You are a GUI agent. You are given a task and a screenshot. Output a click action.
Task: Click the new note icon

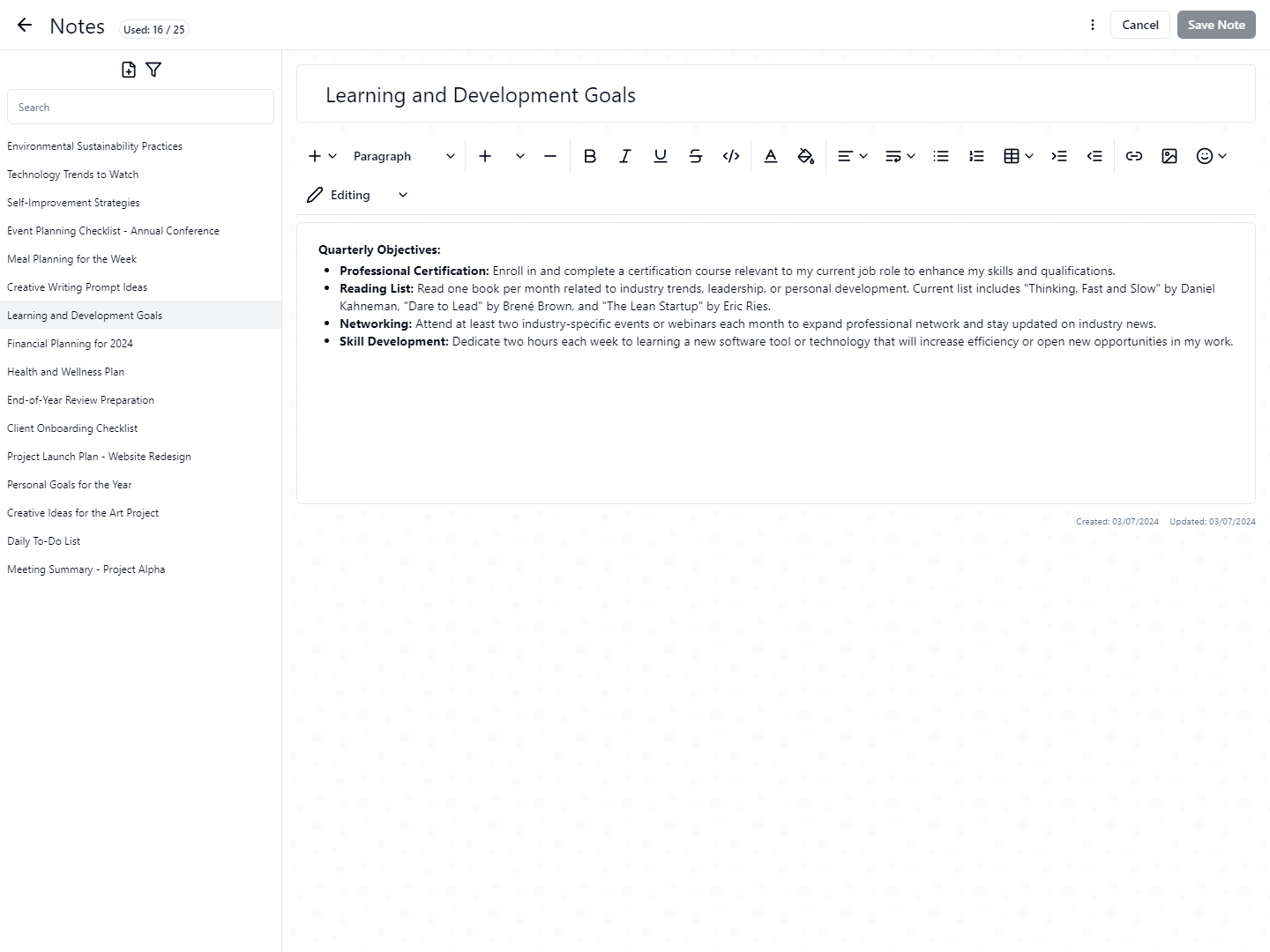129,70
